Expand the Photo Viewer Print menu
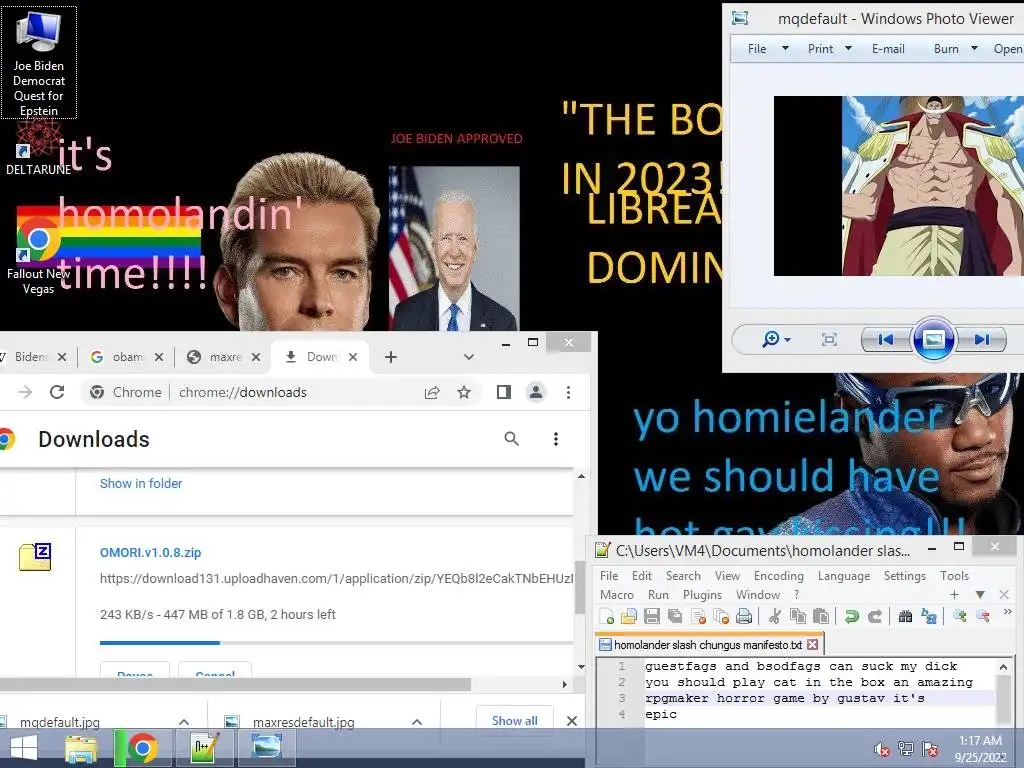 [829, 49]
